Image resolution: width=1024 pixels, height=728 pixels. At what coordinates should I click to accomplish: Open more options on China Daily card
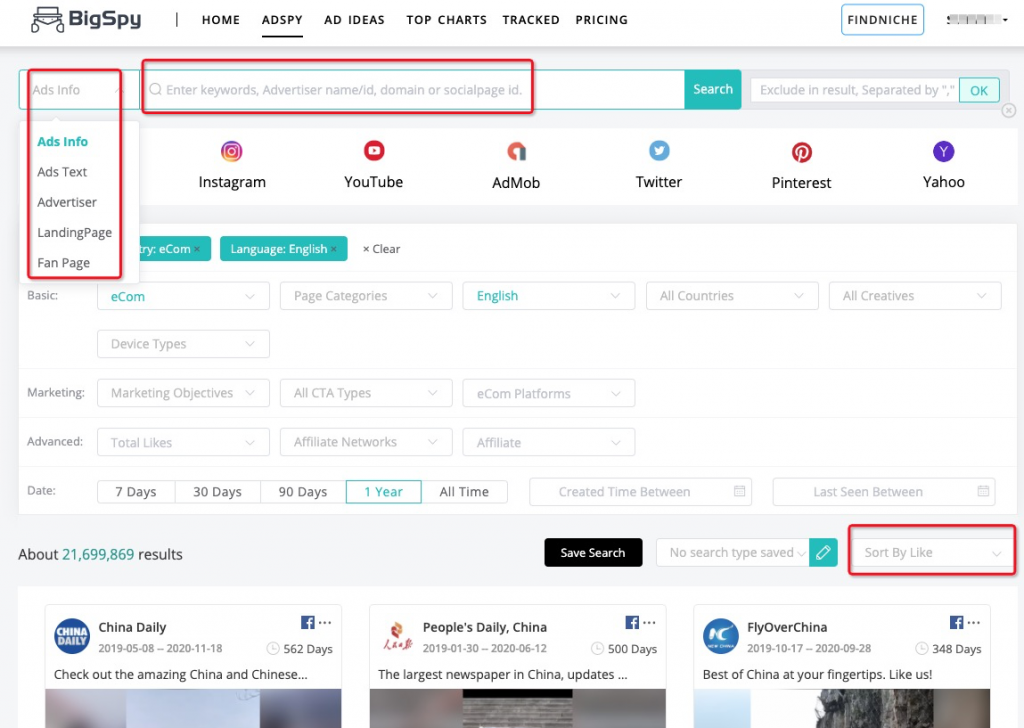(325, 622)
